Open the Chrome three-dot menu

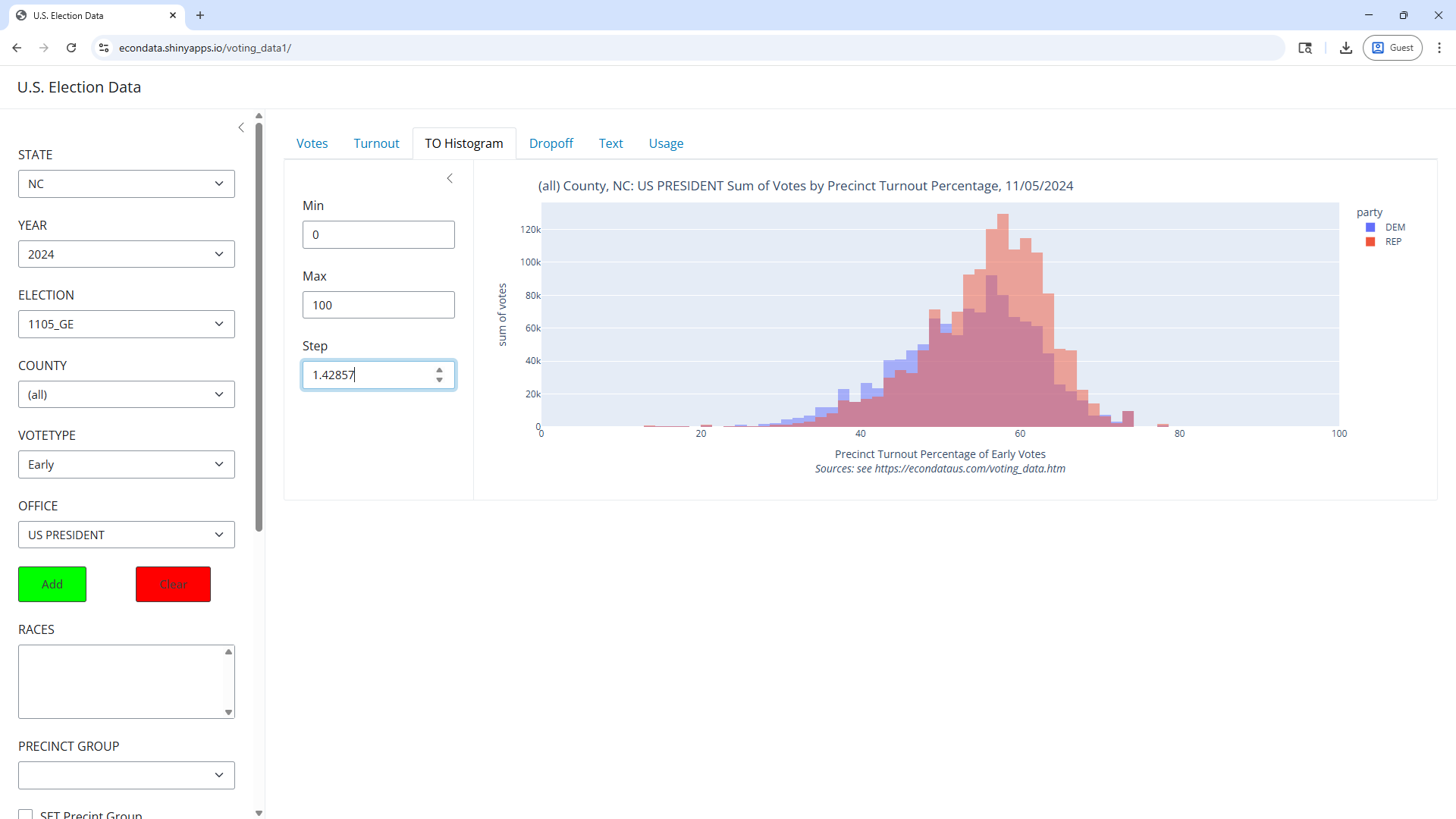[x=1439, y=48]
